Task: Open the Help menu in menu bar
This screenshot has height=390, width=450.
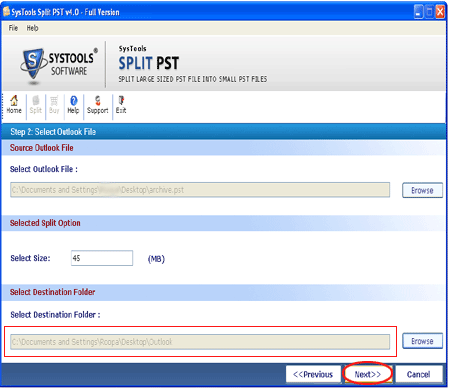Action: pyautogui.click(x=32, y=28)
